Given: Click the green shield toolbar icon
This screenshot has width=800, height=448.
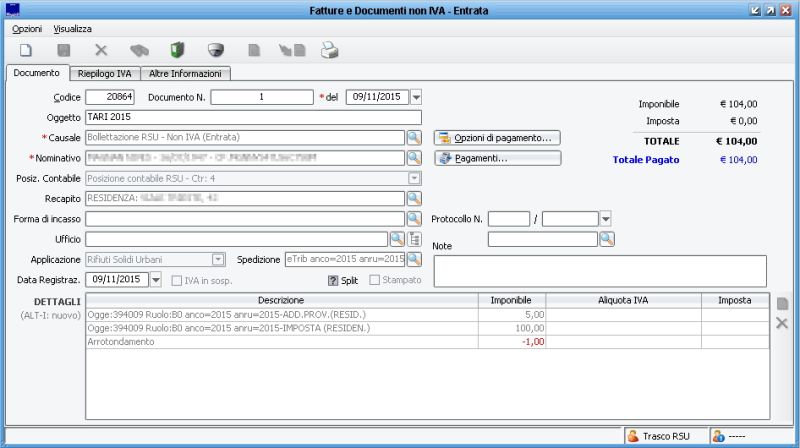Looking at the screenshot, I should (177, 49).
